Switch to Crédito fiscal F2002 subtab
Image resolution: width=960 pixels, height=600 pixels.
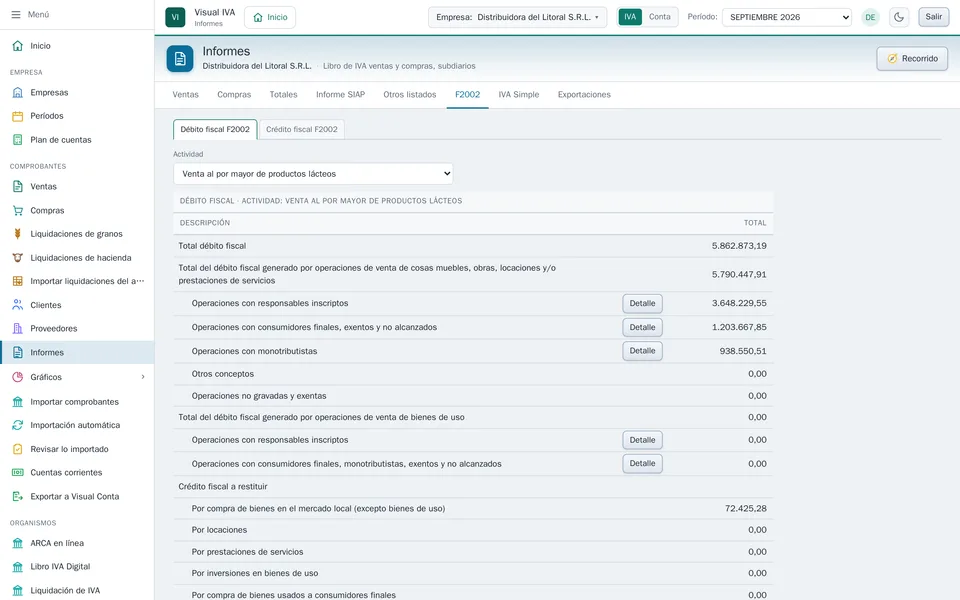point(302,129)
